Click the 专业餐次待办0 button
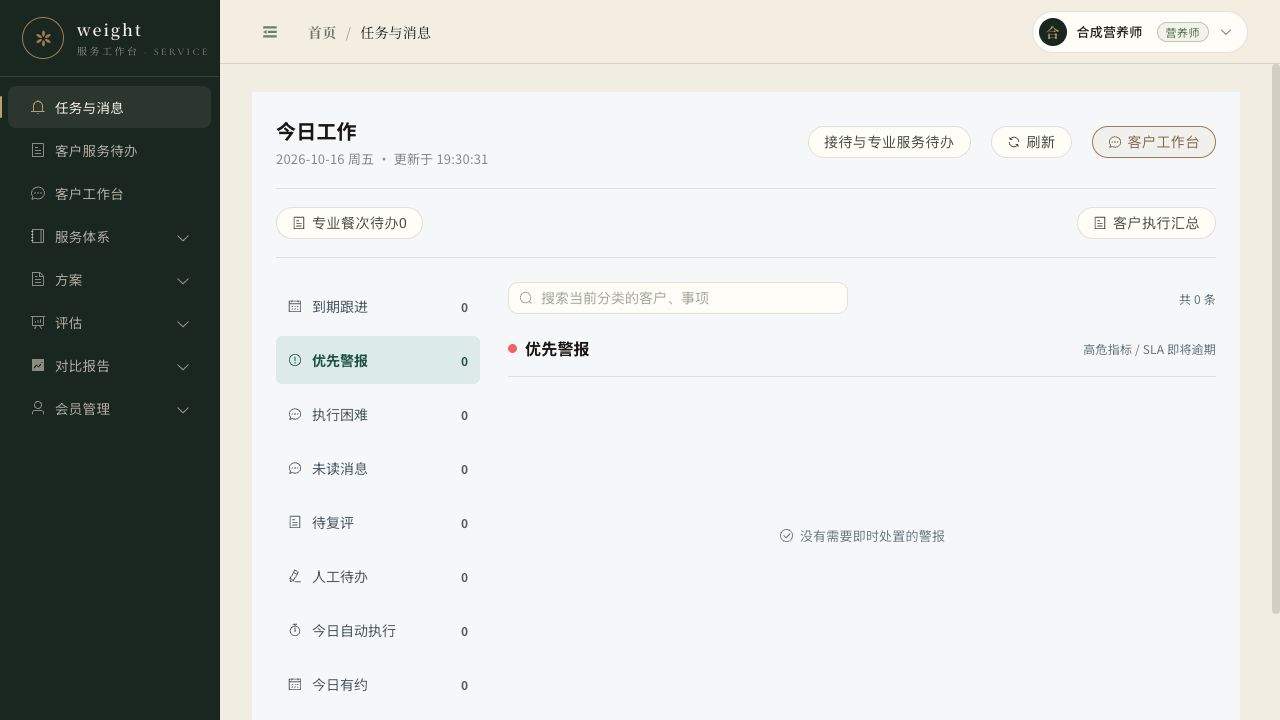This screenshot has width=1280, height=720. tap(349, 223)
